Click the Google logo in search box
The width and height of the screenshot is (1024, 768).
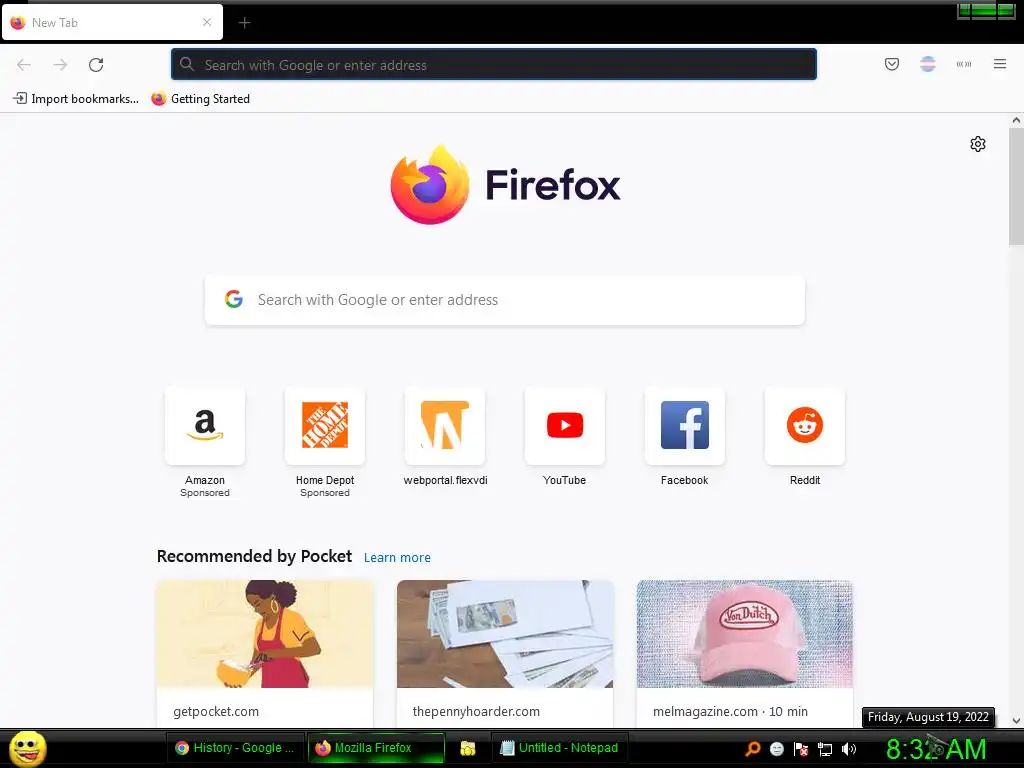234,299
